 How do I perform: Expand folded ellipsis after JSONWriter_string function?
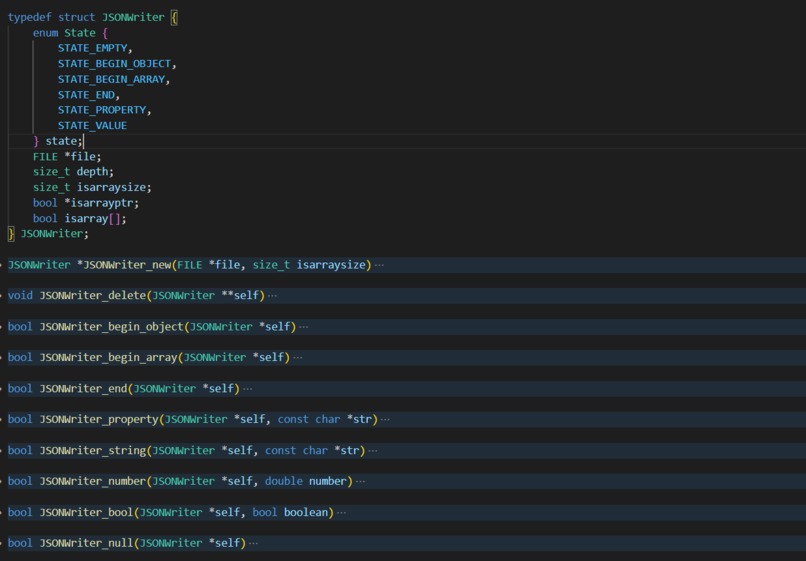coord(373,450)
